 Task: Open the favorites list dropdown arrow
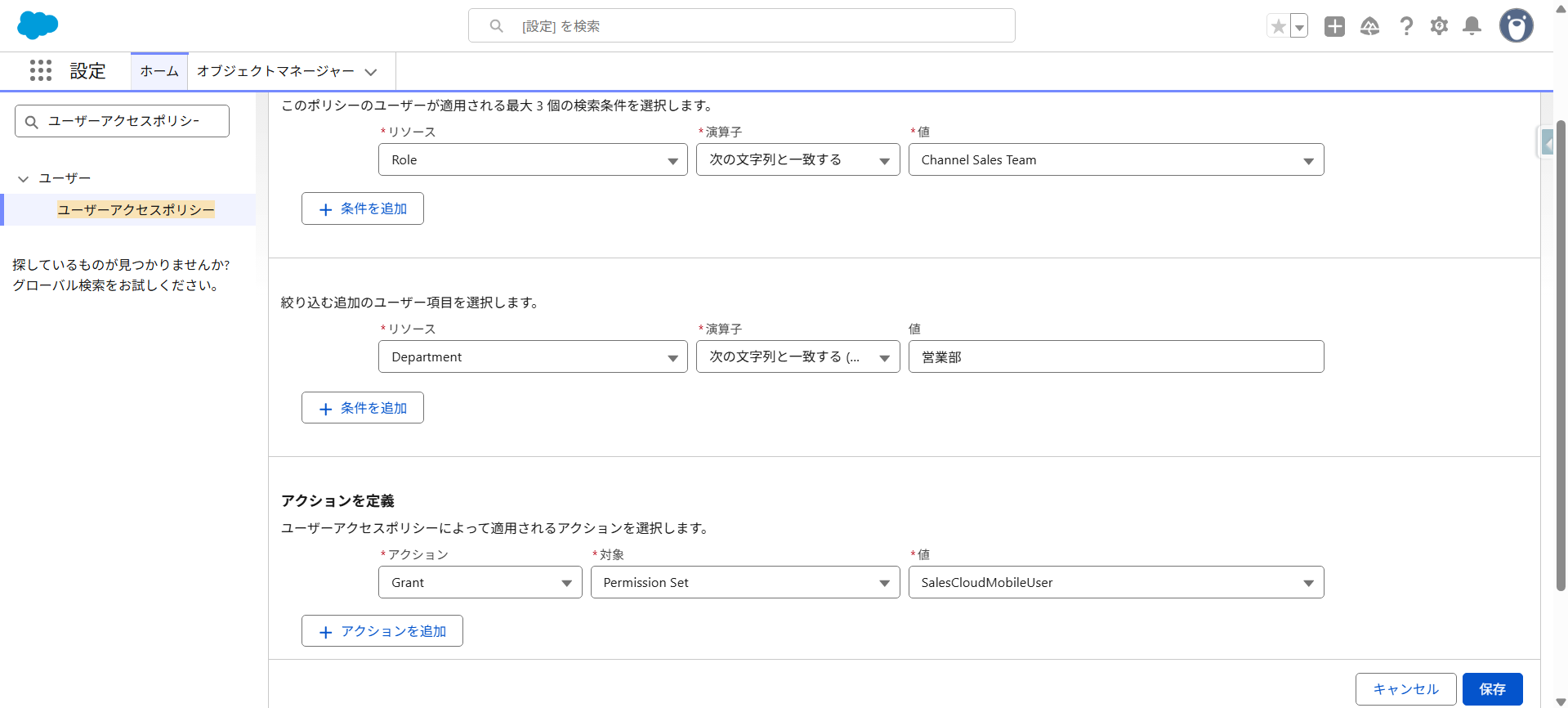coord(1299,26)
